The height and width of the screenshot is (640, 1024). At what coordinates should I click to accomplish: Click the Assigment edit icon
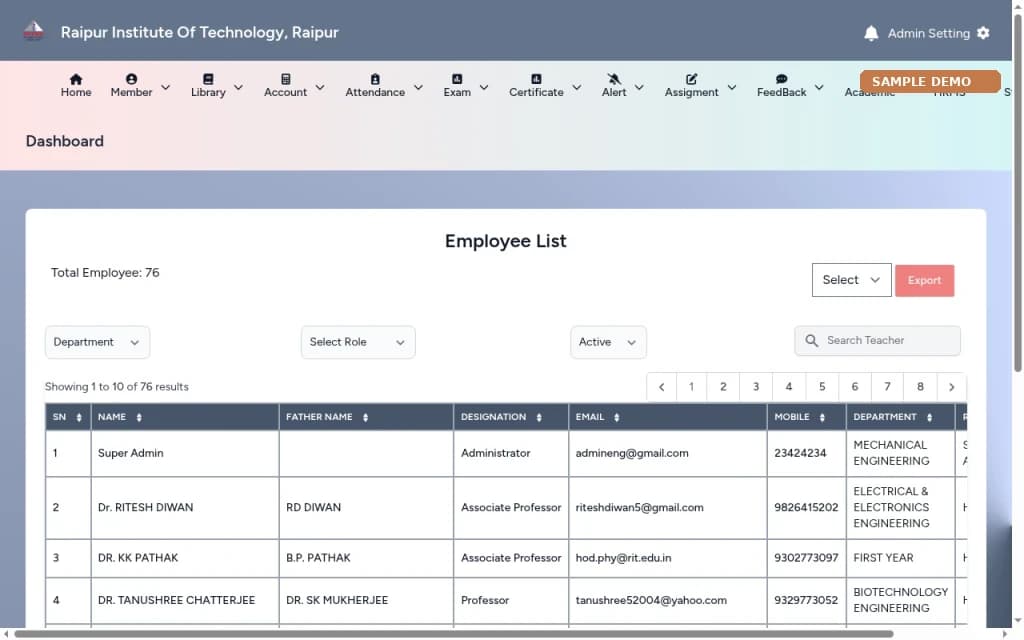pos(692,79)
